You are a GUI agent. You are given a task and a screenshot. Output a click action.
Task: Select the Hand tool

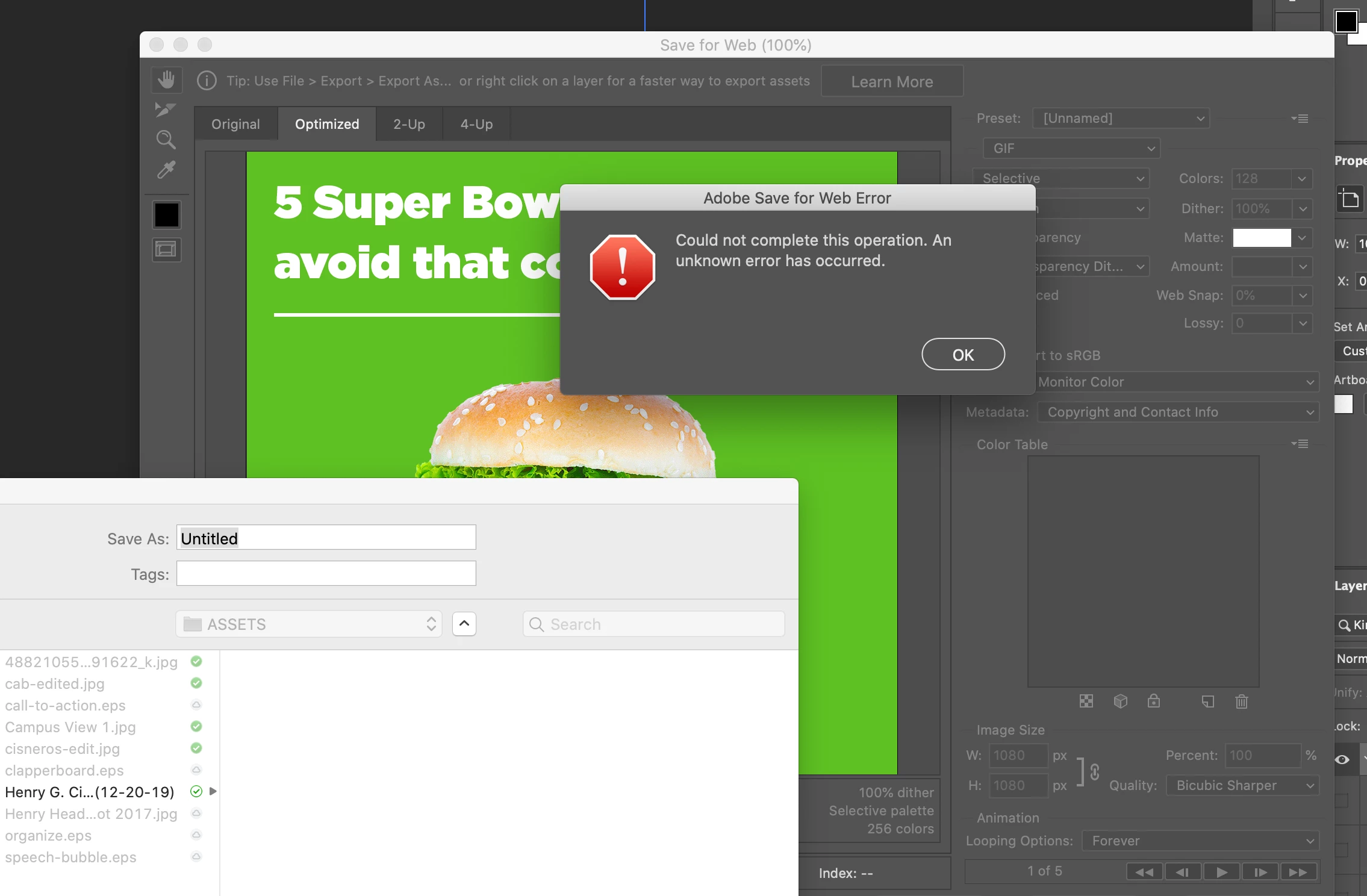(166, 80)
